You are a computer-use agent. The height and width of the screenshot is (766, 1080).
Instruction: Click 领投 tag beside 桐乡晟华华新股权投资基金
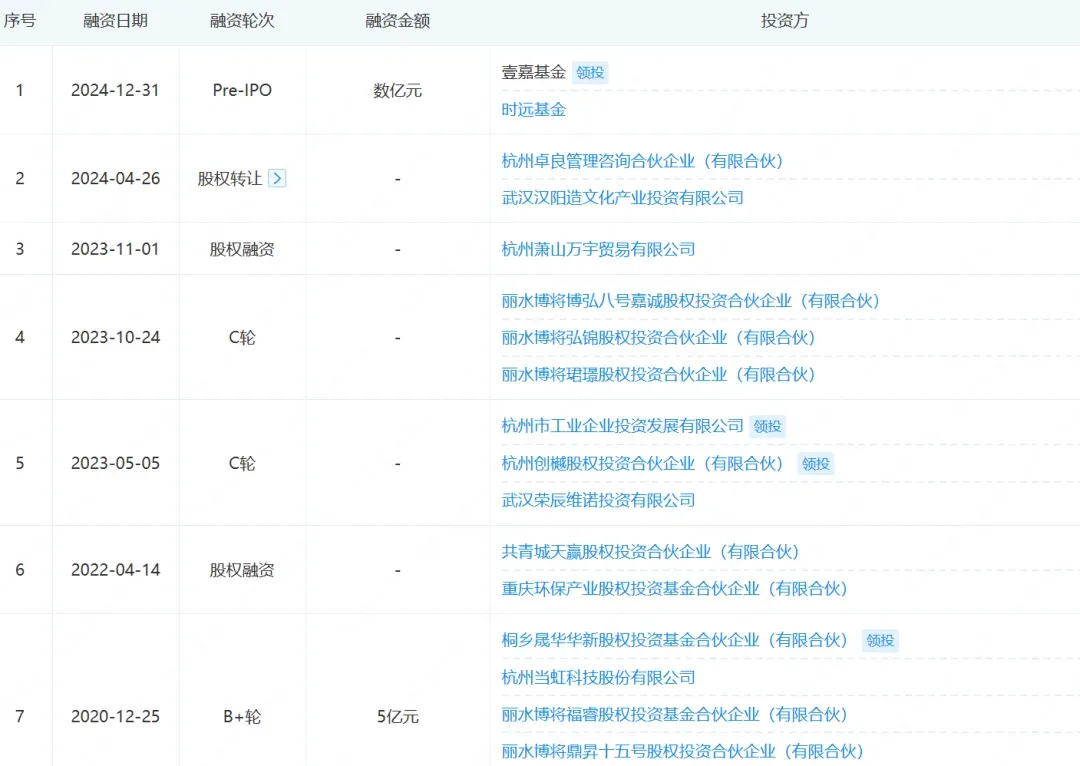pos(880,641)
